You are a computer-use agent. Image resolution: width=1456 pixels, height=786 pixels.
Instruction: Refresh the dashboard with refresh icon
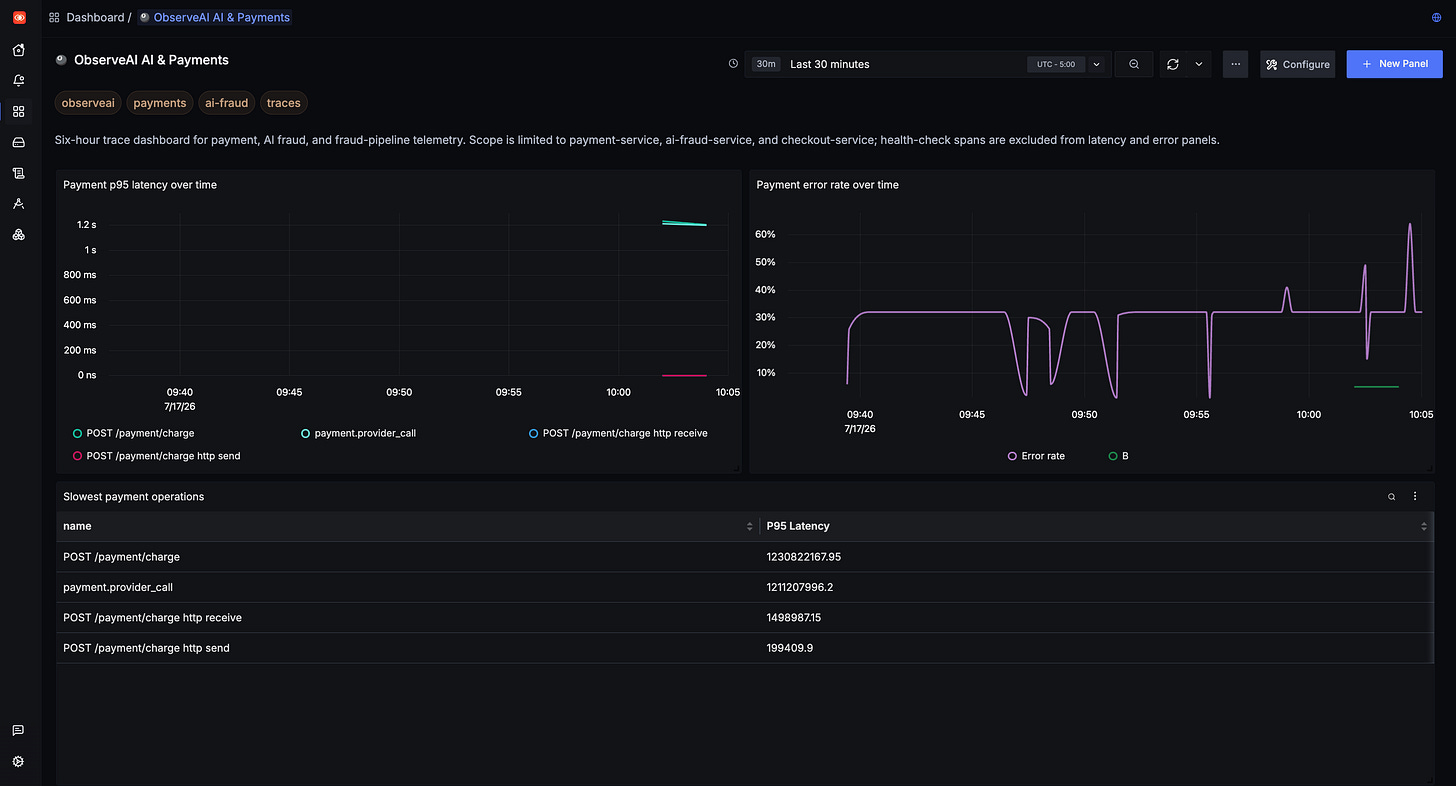tap(1172, 64)
